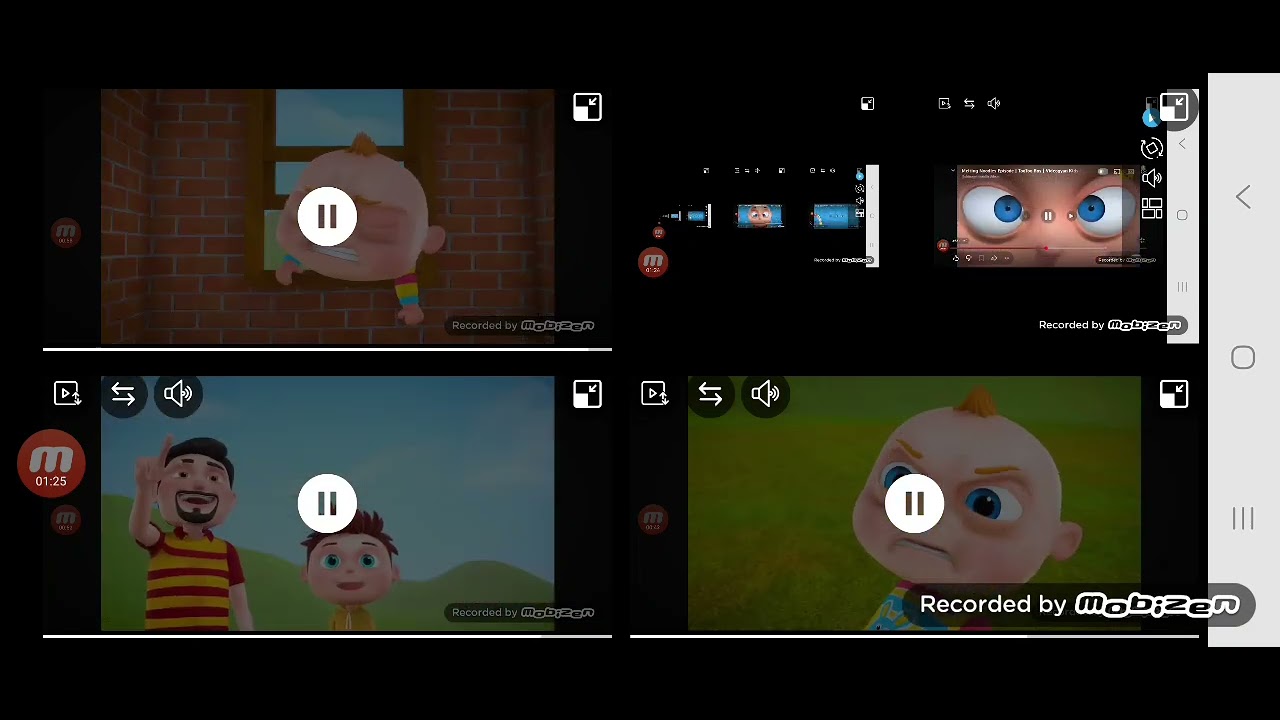The width and height of the screenshot is (1280, 720).
Task: Seek in the top-left video's progress bar
Action: 327,349
